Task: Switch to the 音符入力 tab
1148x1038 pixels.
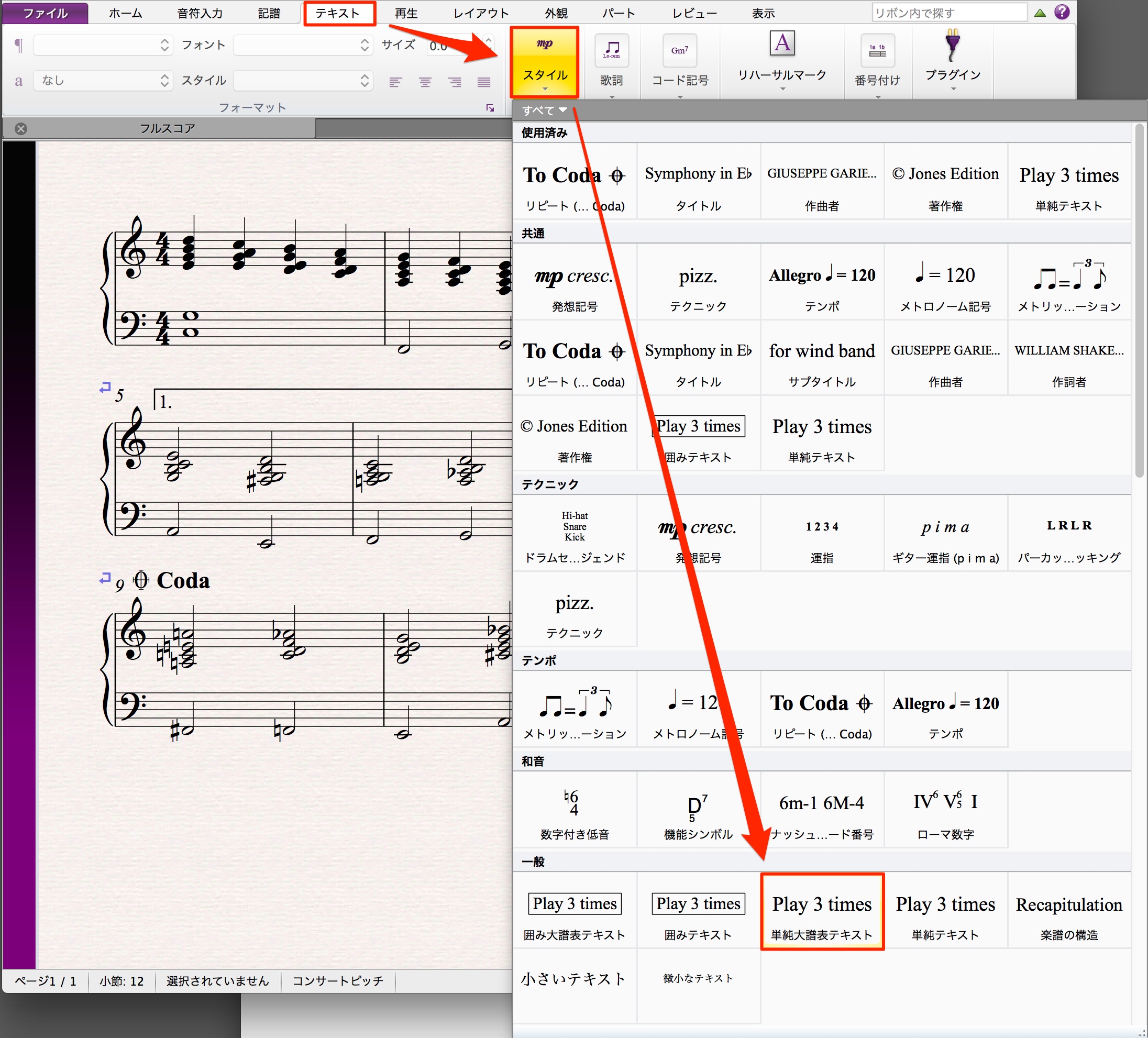Action: tap(200, 13)
